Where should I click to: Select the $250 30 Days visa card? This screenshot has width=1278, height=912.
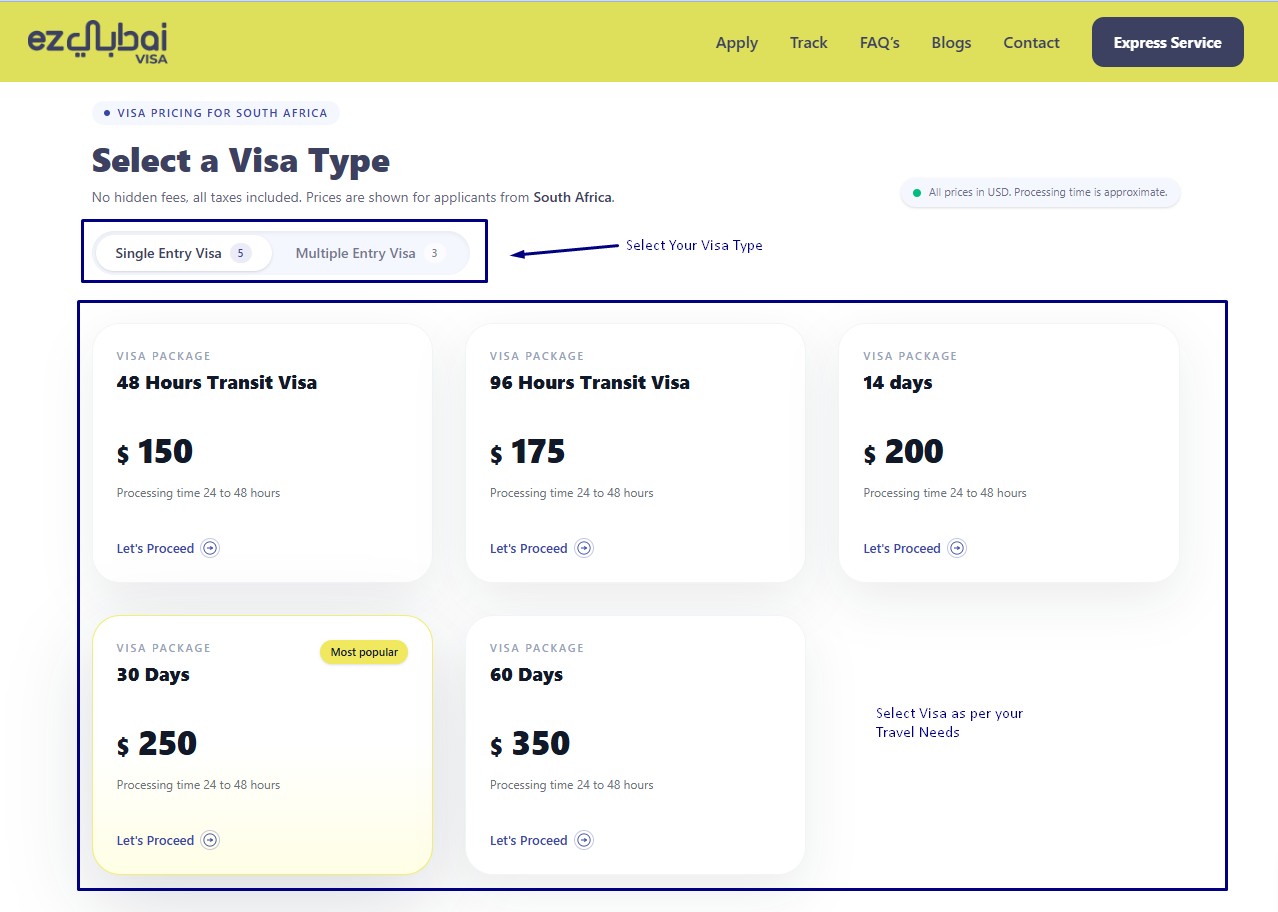click(262, 744)
